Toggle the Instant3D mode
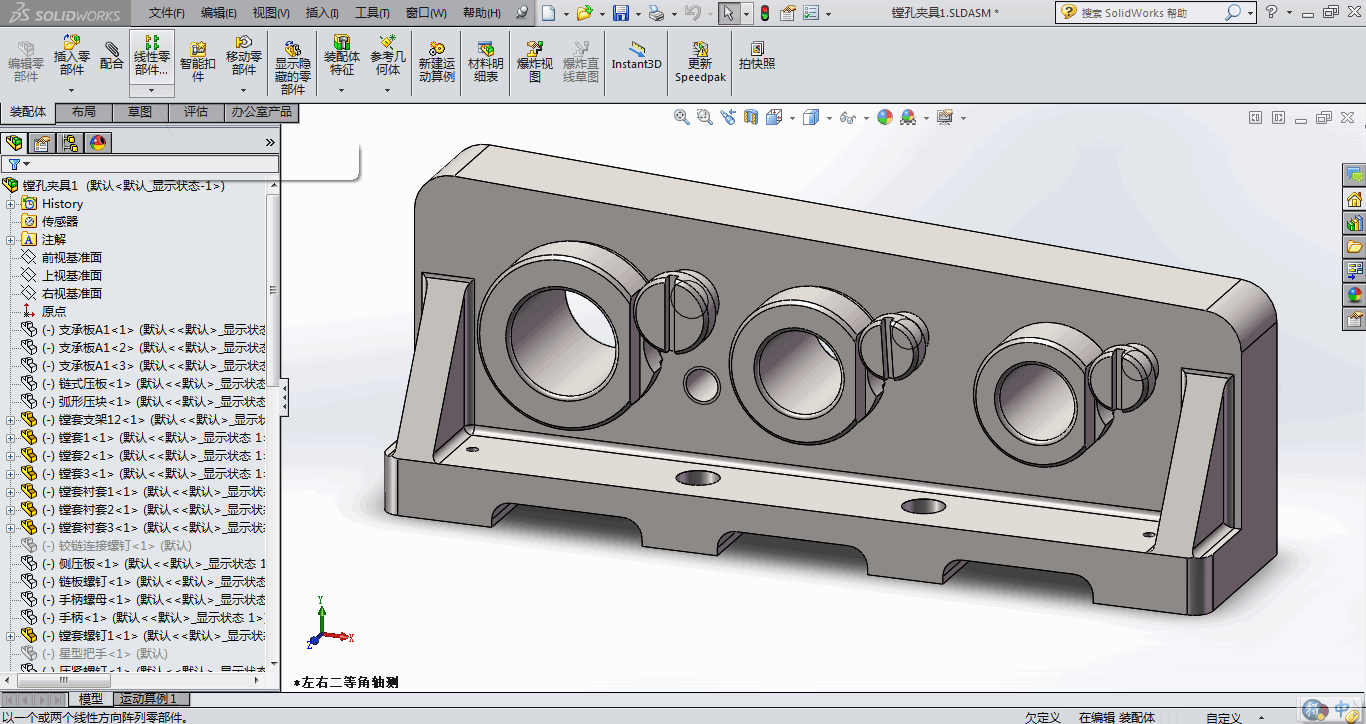Viewport: 1366px width, 724px height. (637, 56)
